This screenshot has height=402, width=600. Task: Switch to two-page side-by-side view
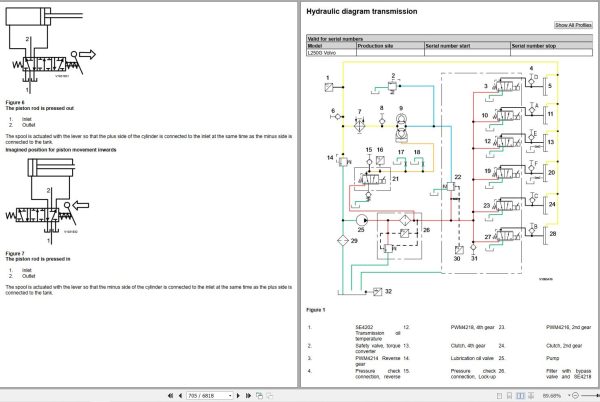520,395
